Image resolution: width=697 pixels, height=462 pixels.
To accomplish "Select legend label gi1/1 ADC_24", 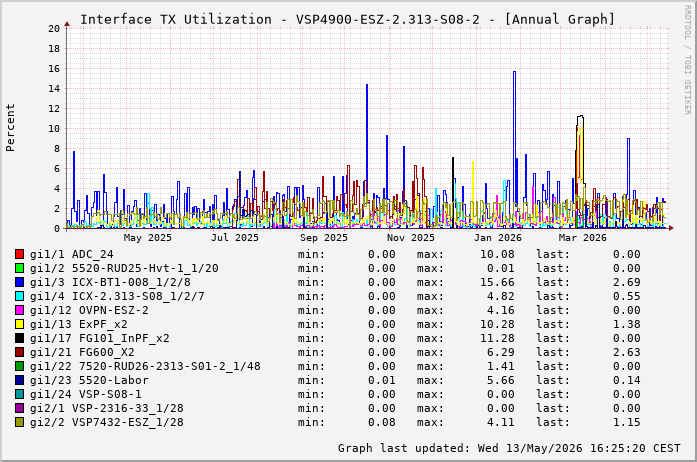I will pyautogui.click(x=72, y=254).
